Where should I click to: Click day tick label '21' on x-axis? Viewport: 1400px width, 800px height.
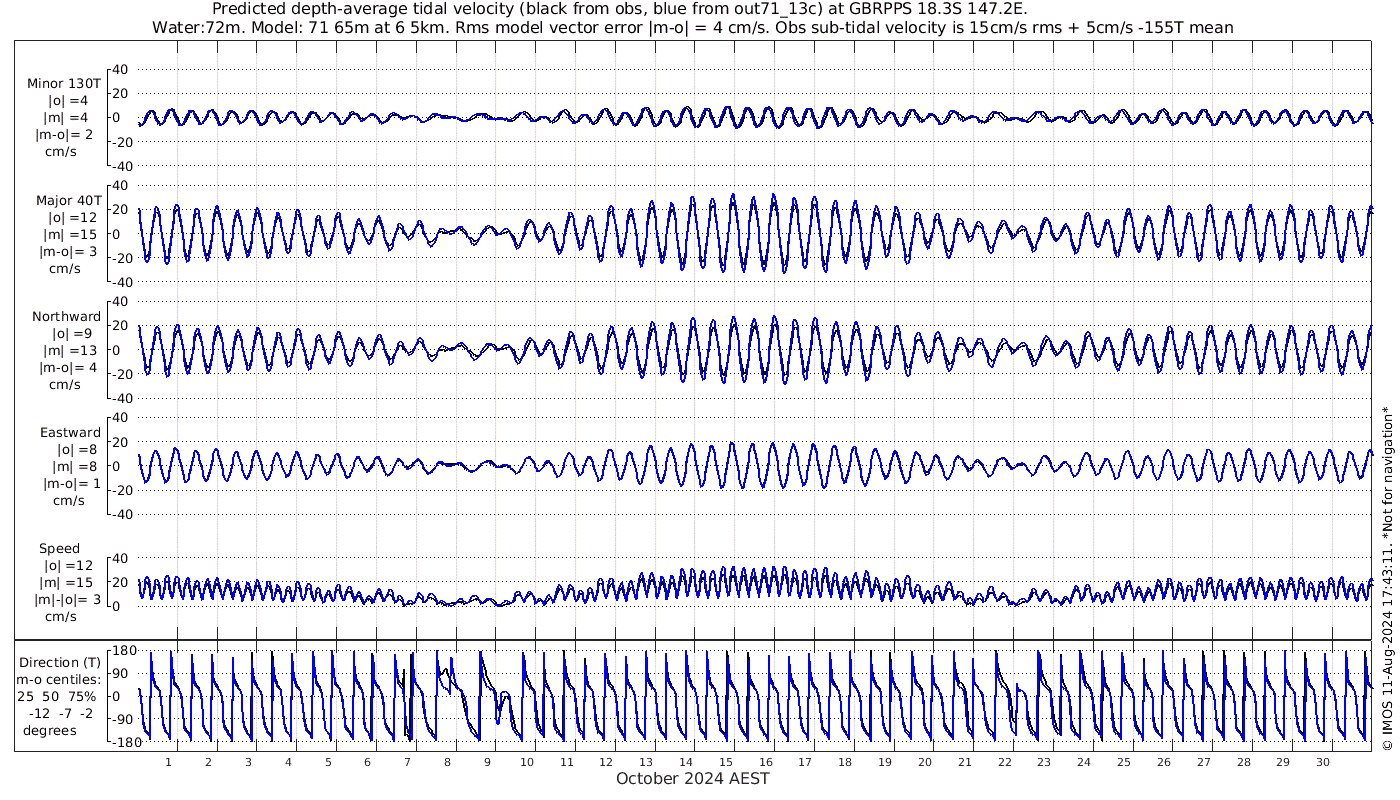point(965,761)
